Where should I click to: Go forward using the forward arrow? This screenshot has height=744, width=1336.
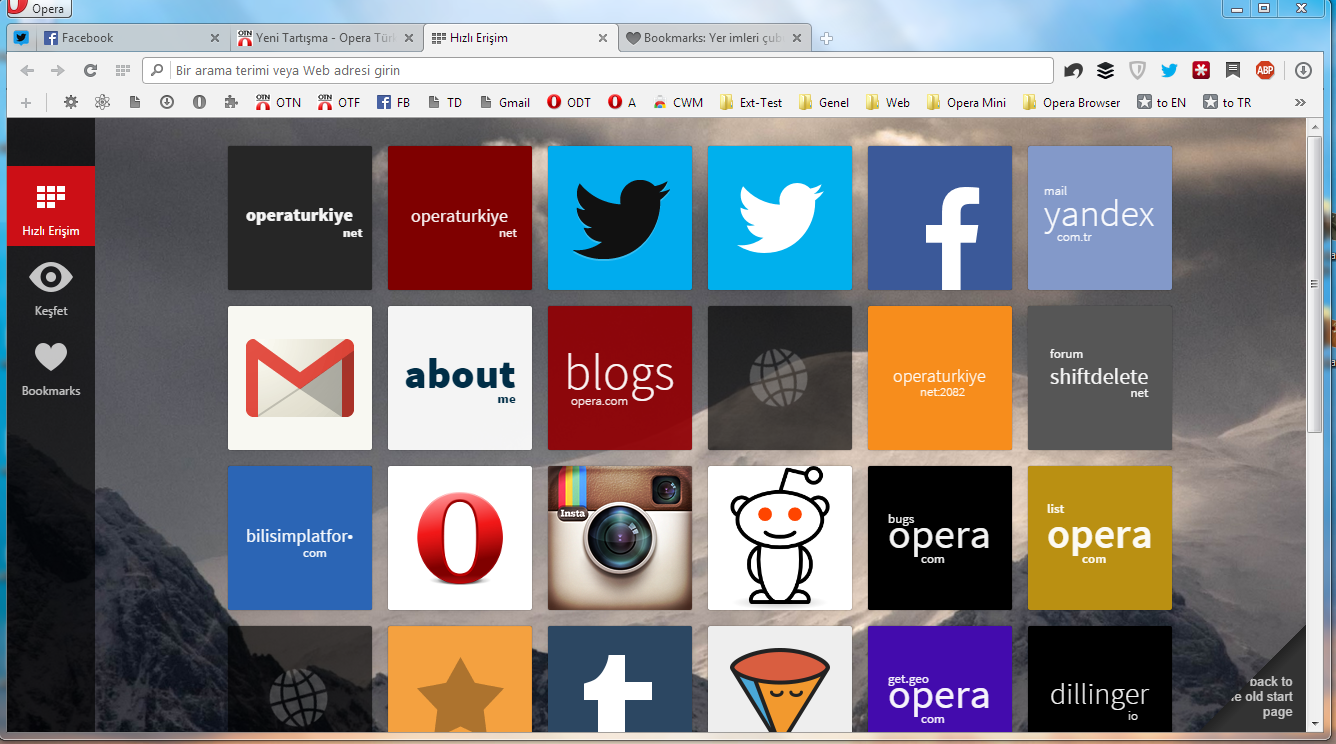tap(58, 70)
